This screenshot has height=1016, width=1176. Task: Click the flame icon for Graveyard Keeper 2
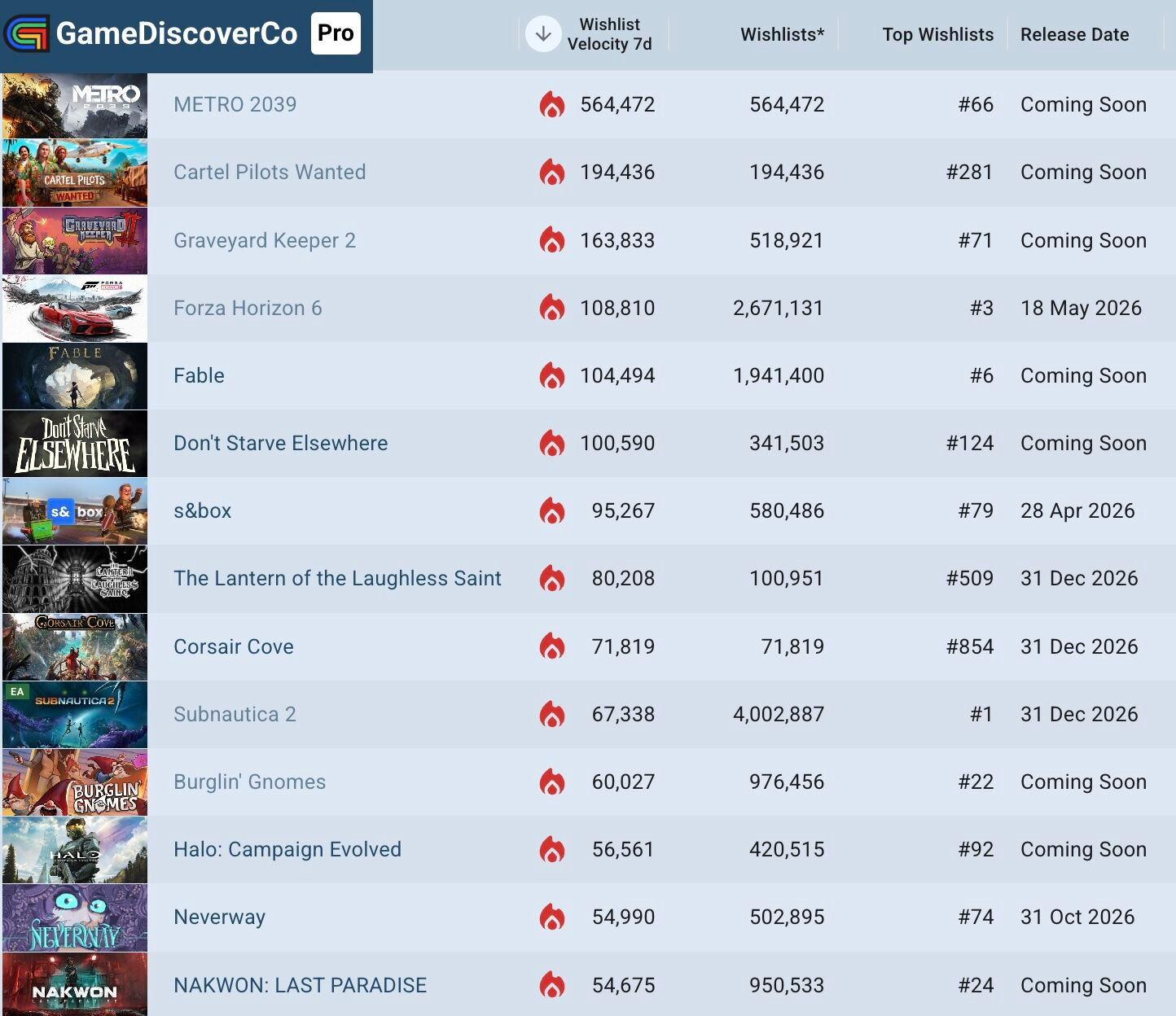[x=552, y=240]
